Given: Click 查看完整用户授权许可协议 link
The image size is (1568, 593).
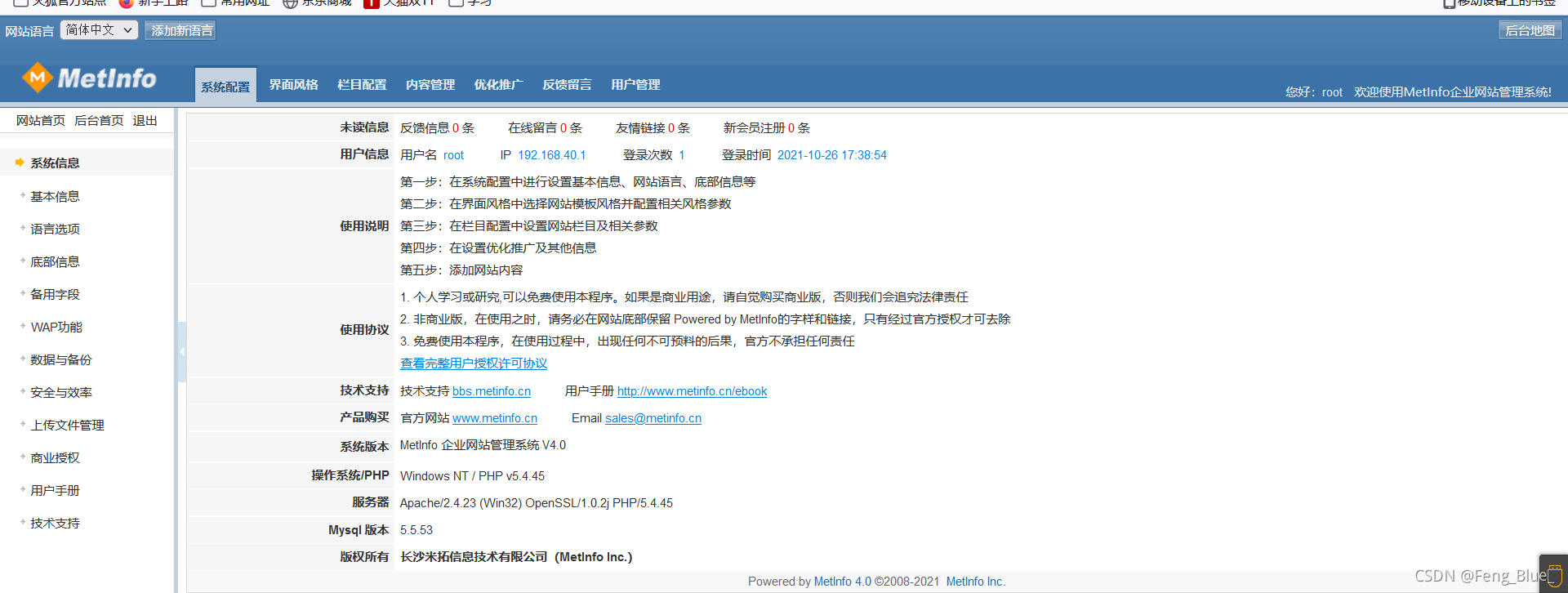Looking at the screenshot, I should coord(474,363).
